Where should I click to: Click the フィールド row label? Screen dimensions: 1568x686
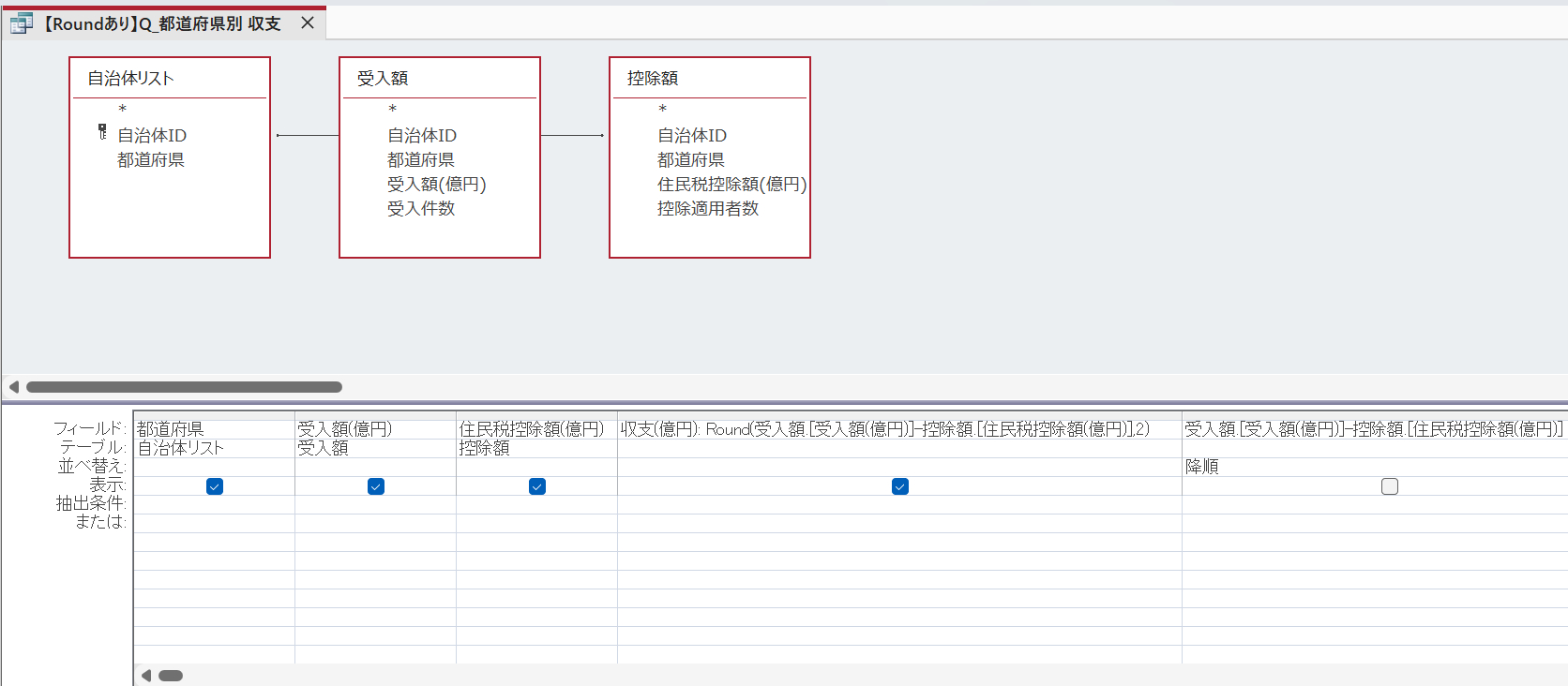pos(89,428)
